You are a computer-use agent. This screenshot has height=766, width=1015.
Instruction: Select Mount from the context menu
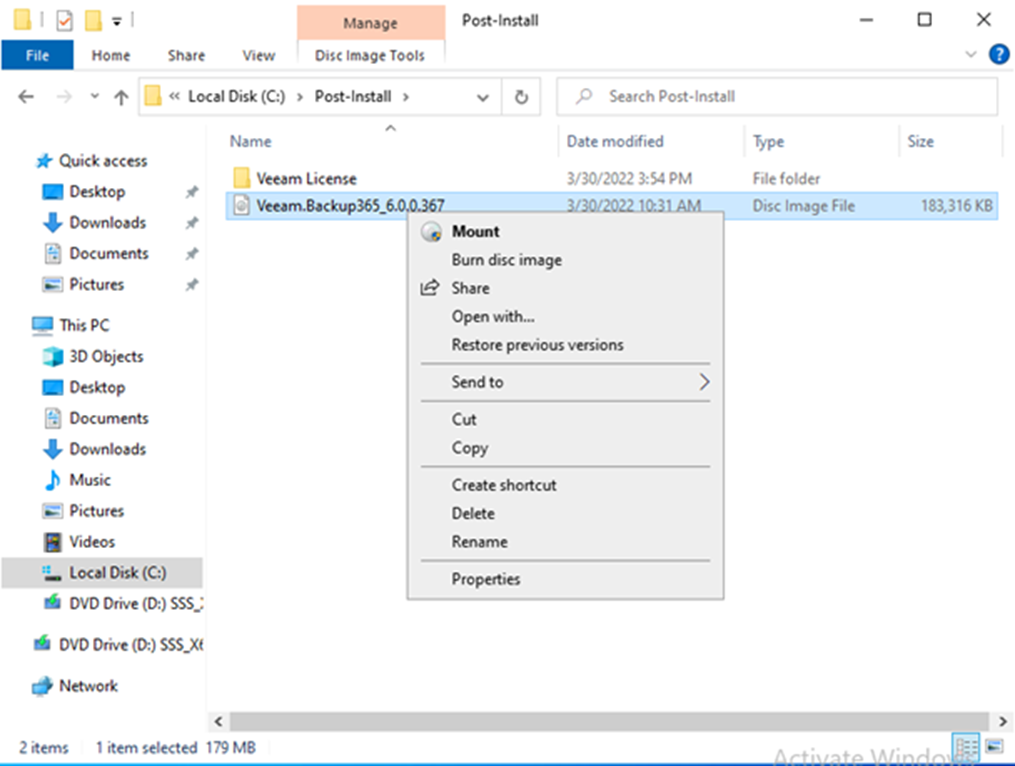tap(475, 231)
